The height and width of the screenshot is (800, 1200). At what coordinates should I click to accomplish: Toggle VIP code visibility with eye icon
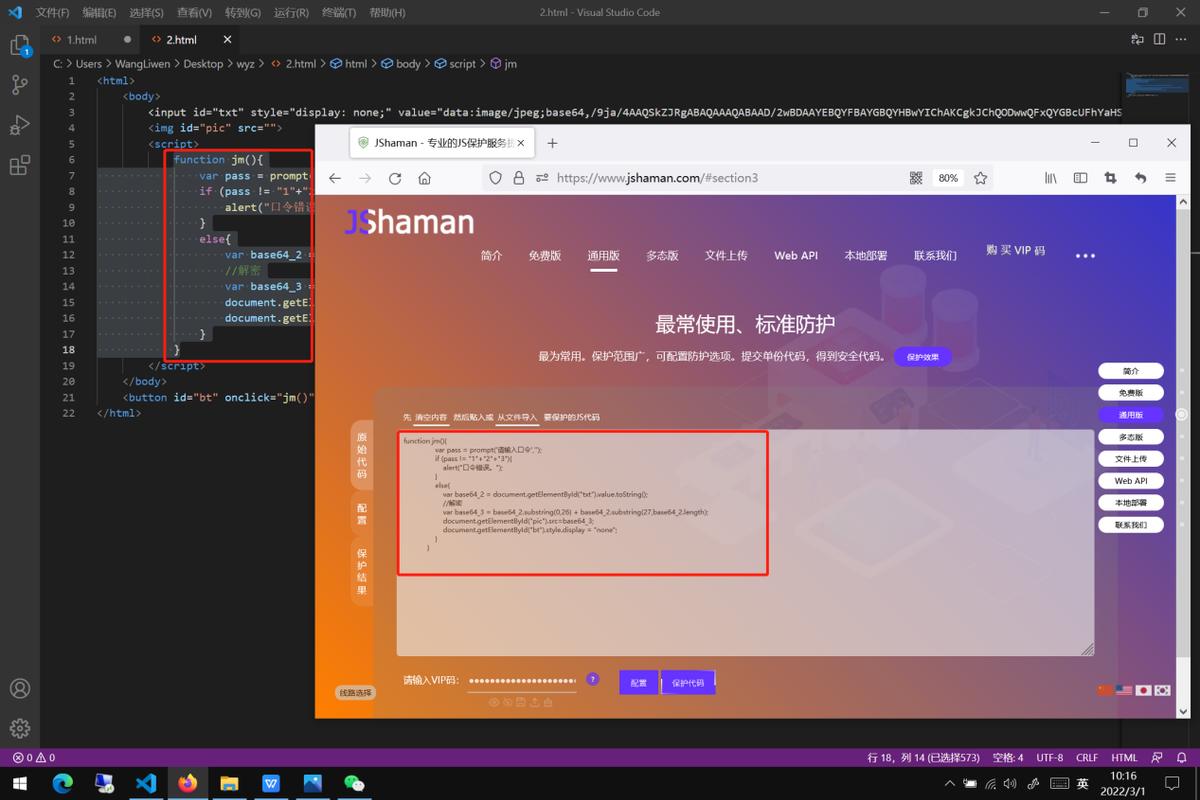(492, 701)
